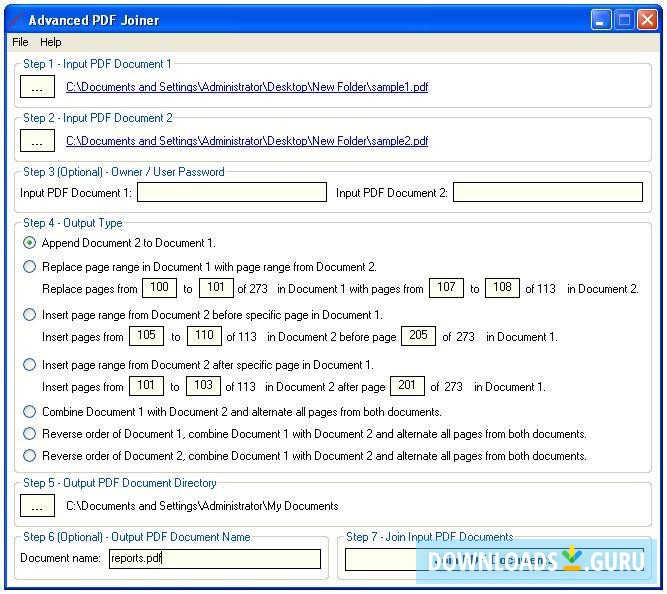Click the Replace pages to field showing 101
This screenshot has height=594, width=667.
216,288
